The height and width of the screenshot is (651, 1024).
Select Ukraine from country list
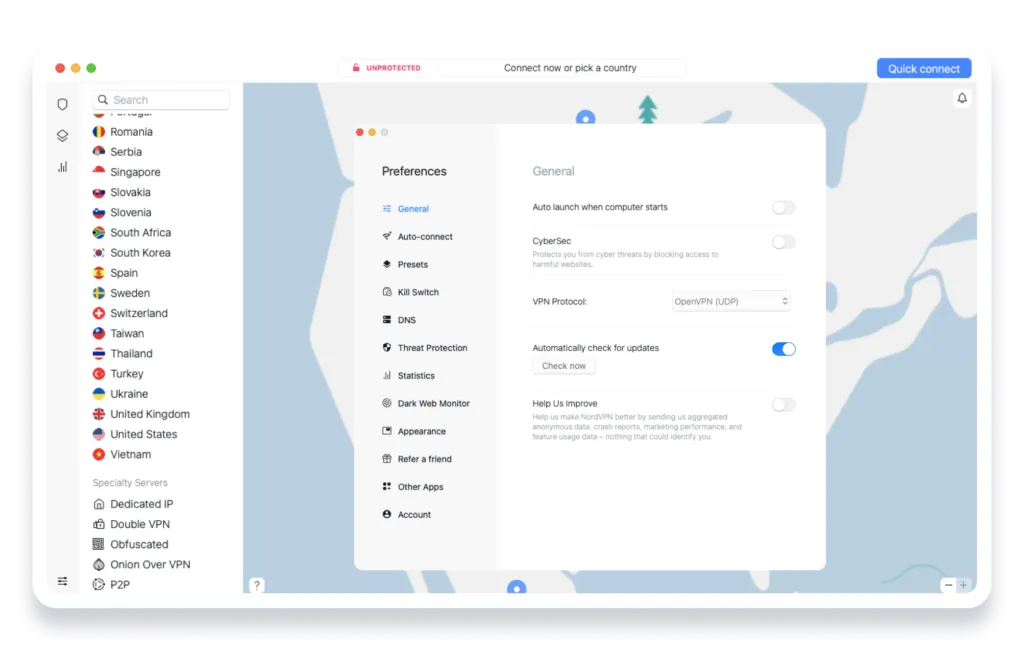tap(129, 394)
